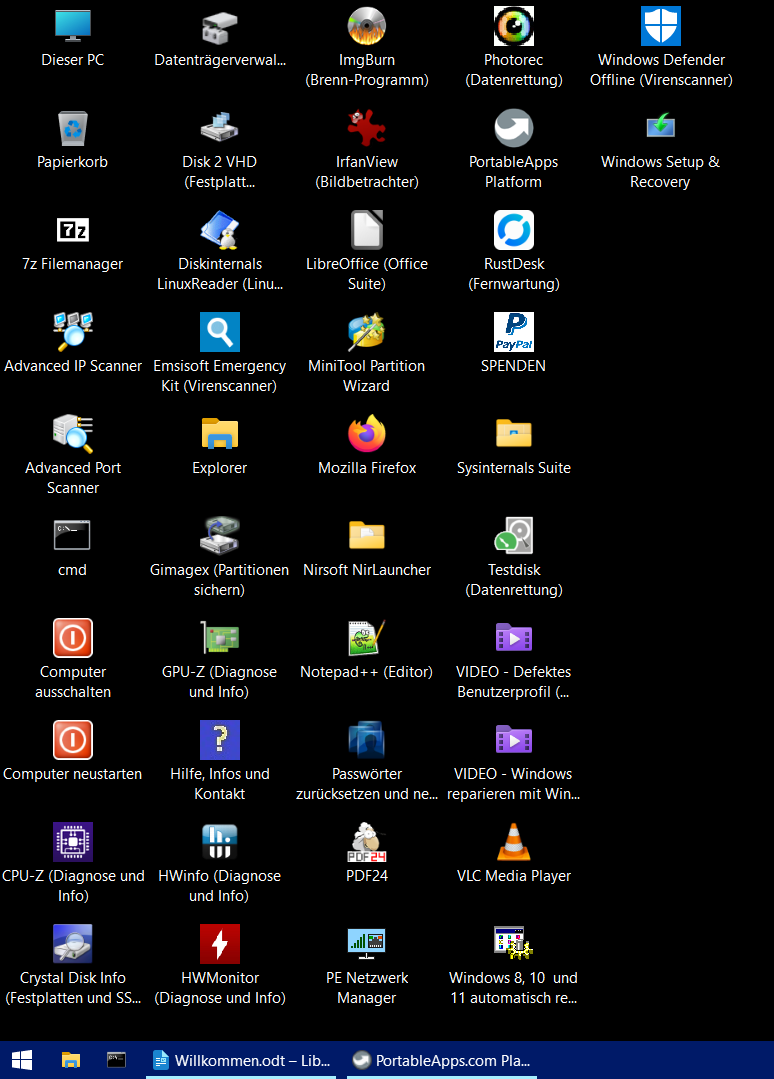
Task: Select the Computer ausschalten power icon
Action: [73, 637]
